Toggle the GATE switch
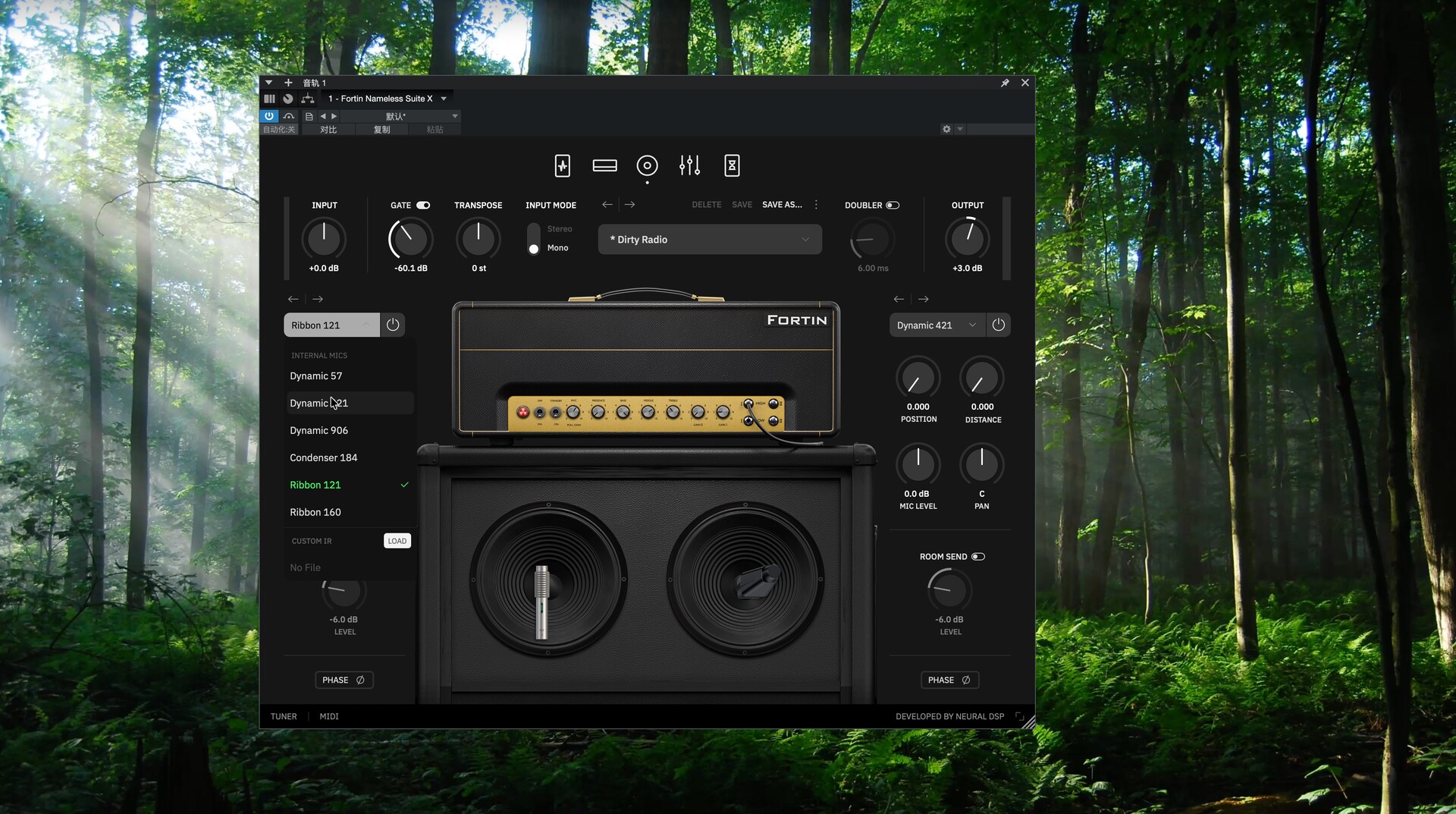The width and height of the screenshot is (1456, 814). click(425, 205)
